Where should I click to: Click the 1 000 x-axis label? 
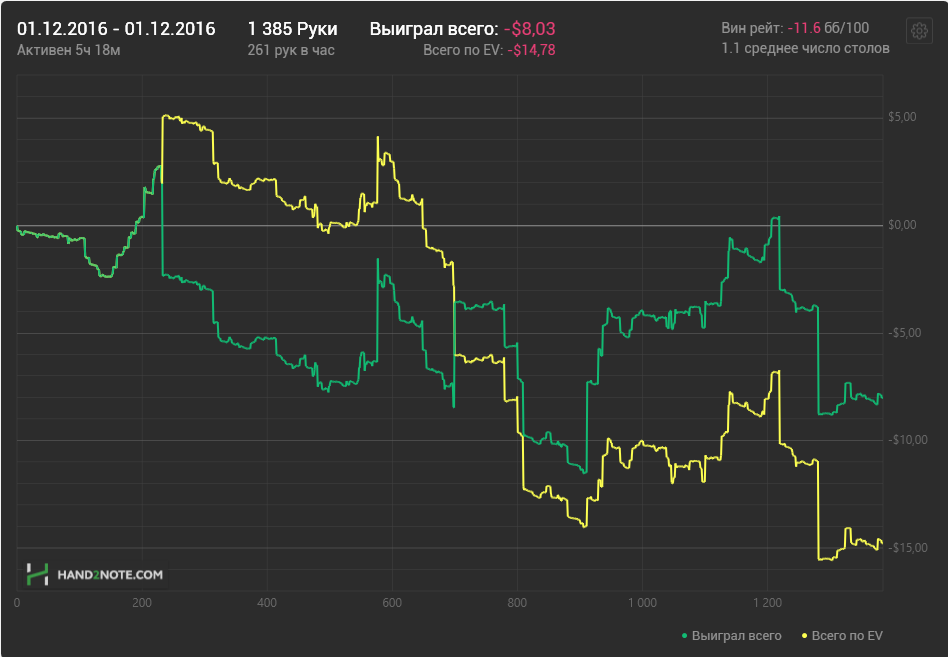[x=642, y=603]
